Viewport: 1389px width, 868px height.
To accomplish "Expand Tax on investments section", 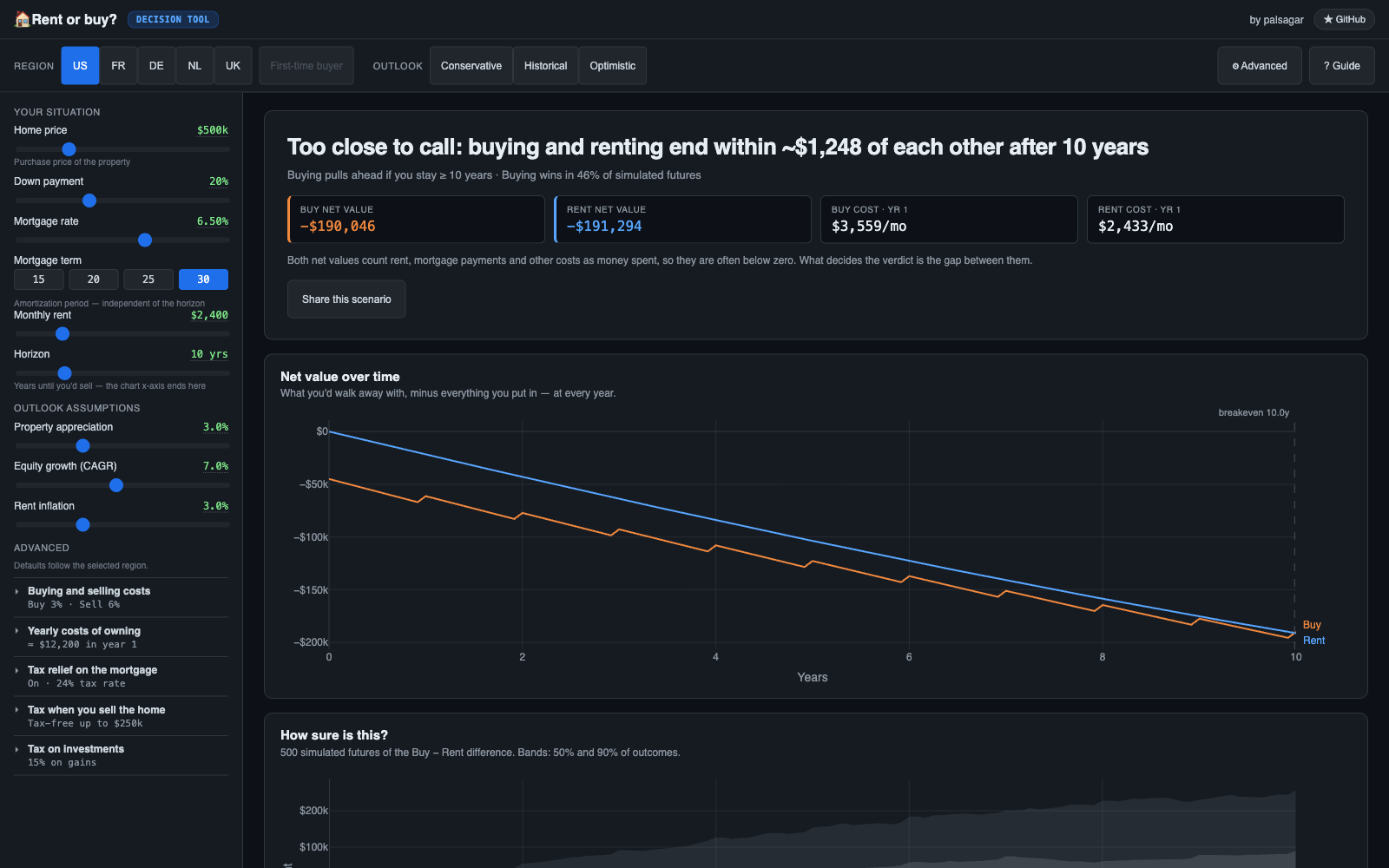I will tap(122, 755).
